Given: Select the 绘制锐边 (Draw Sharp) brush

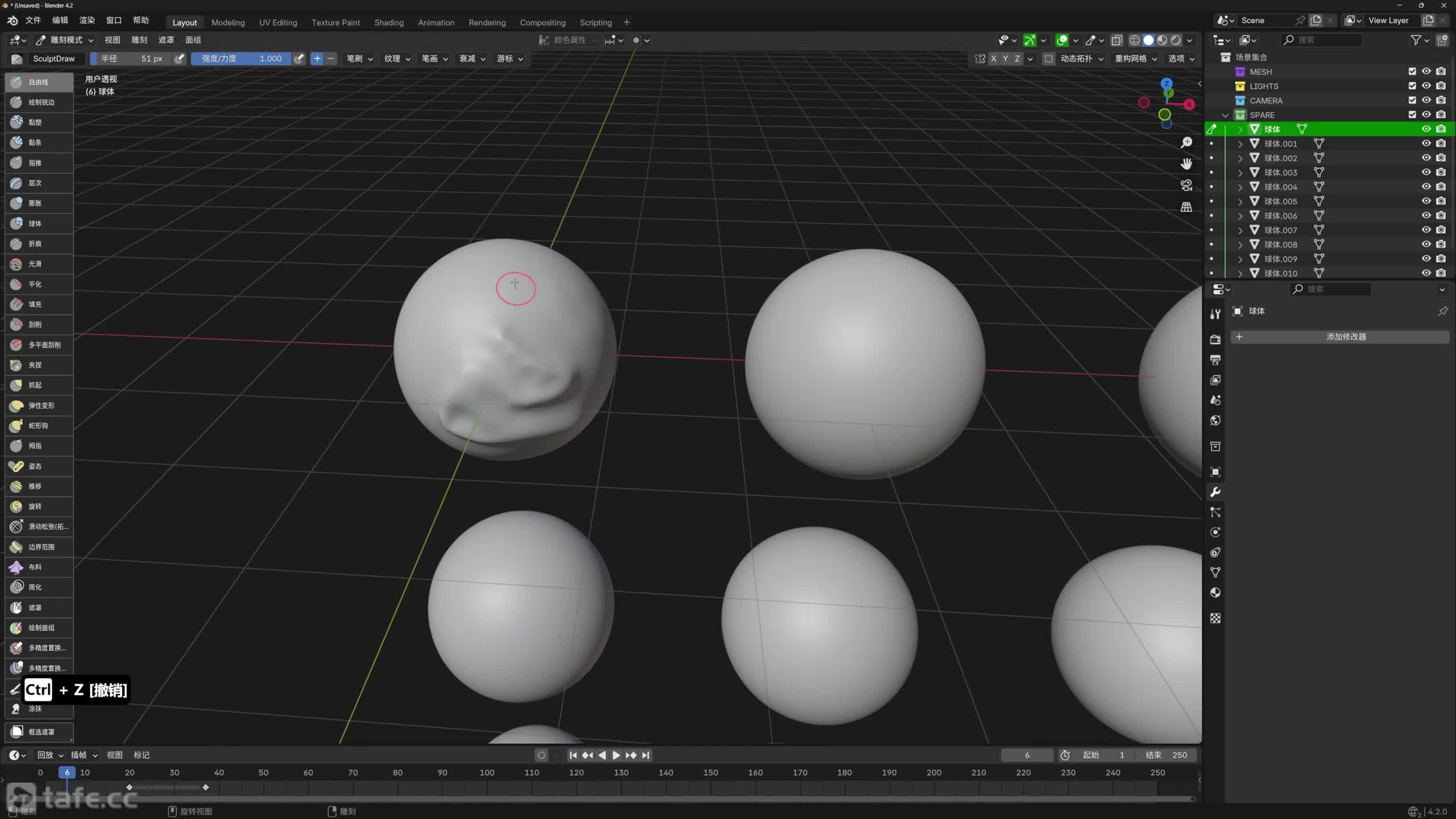Looking at the screenshot, I should (39, 102).
